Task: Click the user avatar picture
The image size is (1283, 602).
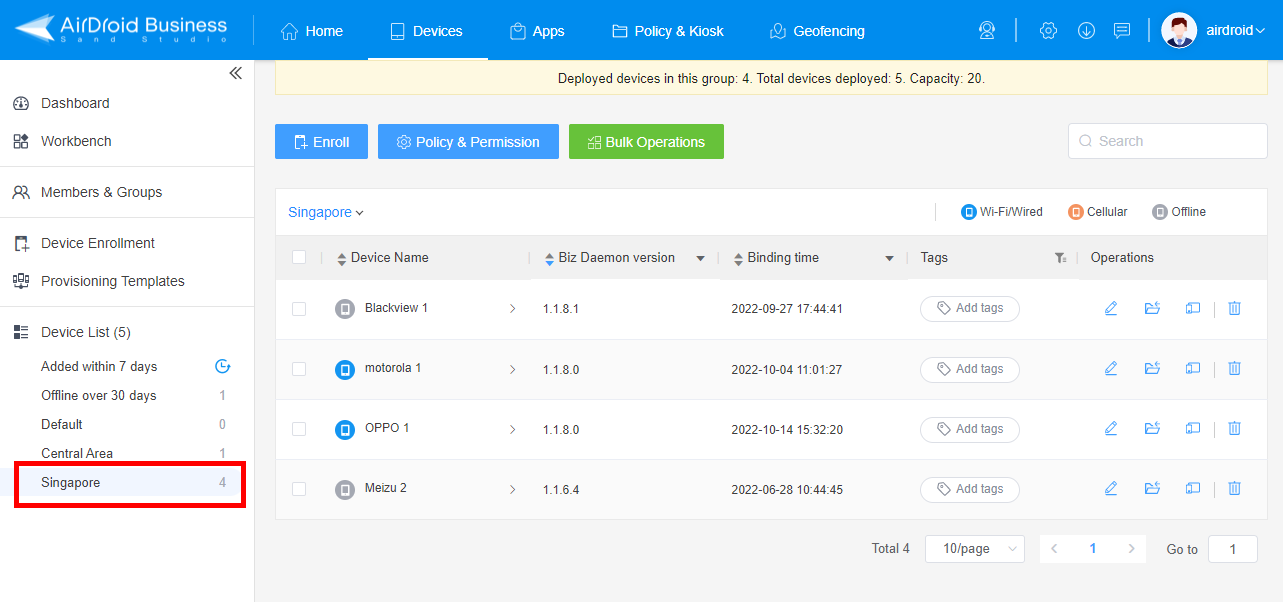Action: click(1179, 30)
